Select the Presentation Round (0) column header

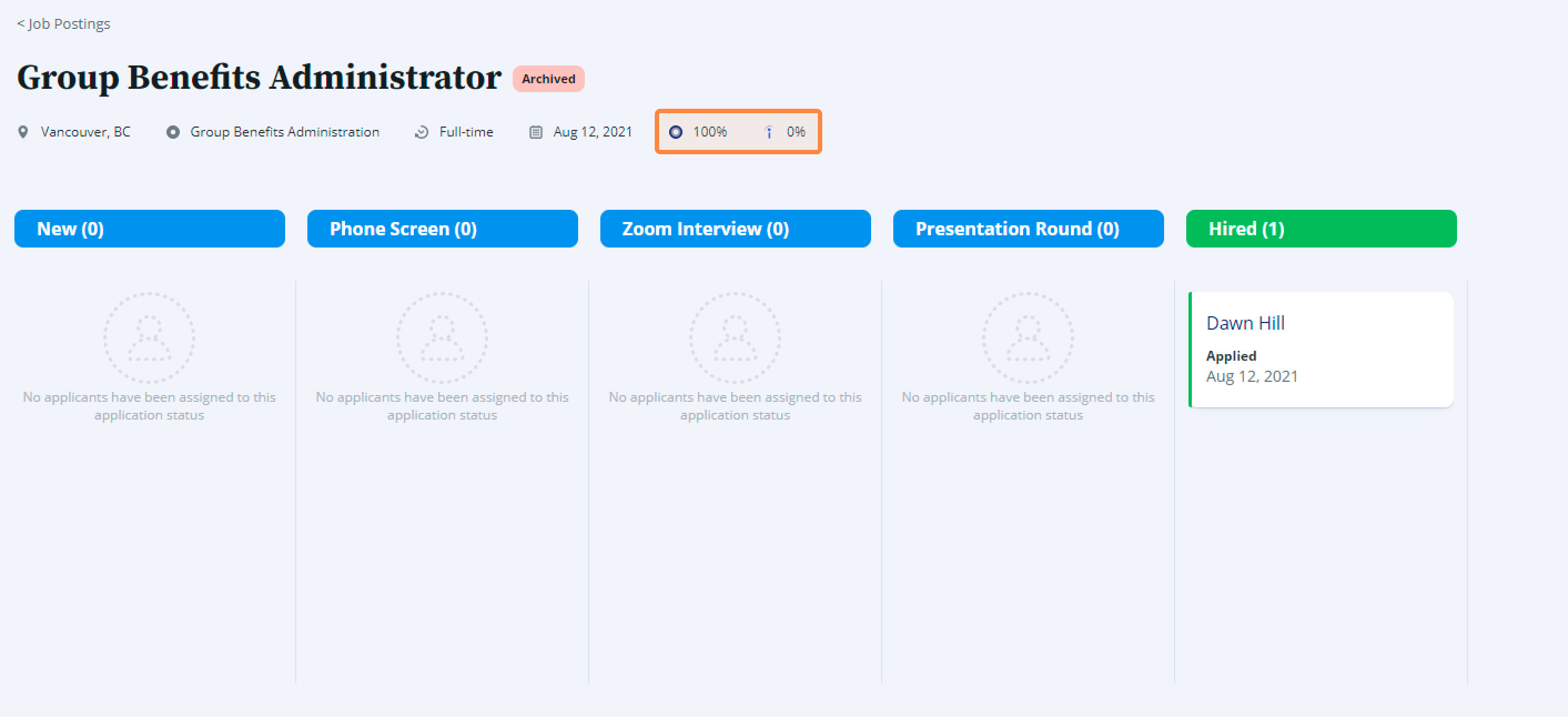[x=1028, y=229]
